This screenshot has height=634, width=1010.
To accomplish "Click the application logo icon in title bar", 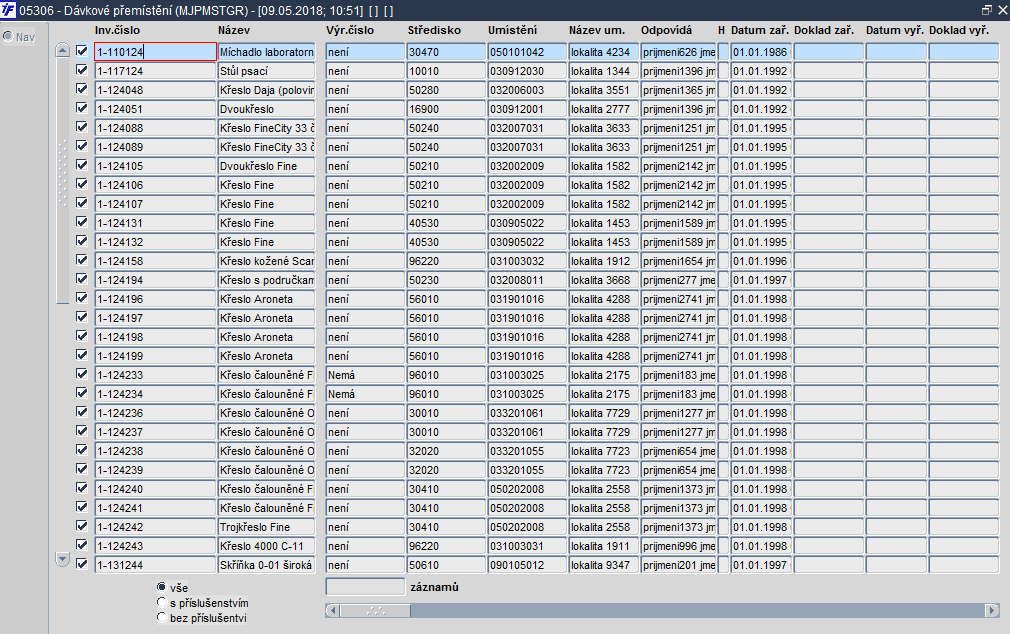I will pyautogui.click(x=8, y=10).
